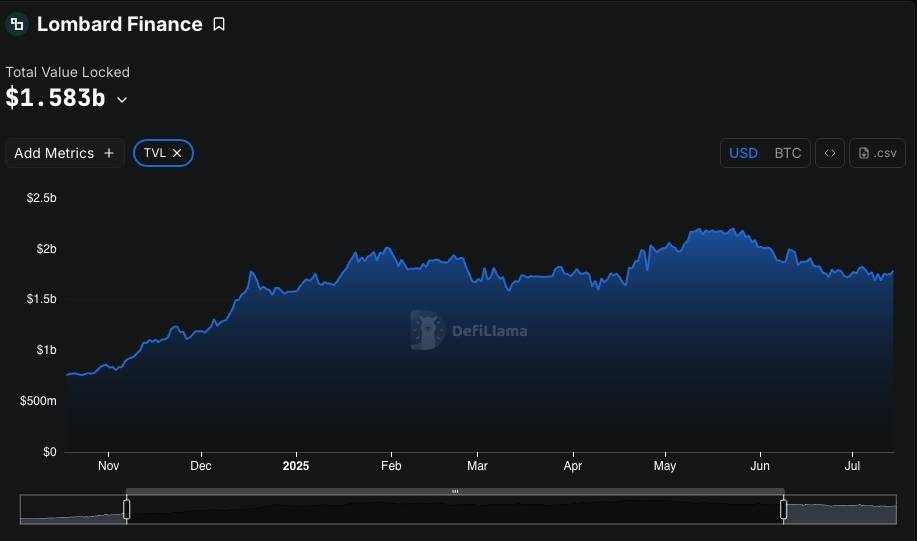Click the unselected right area of the range minimap
The image size is (917, 541).
point(842,509)
